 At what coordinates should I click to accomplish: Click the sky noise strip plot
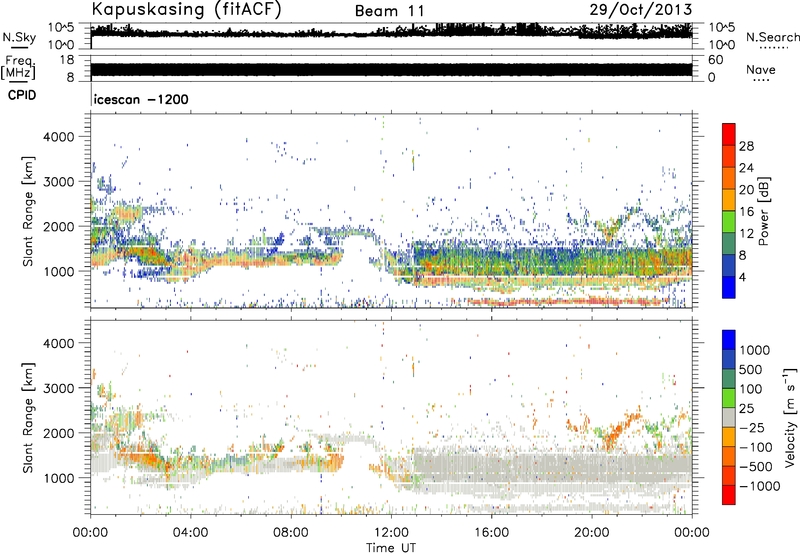pyautogui.click(x=391, y=36)
